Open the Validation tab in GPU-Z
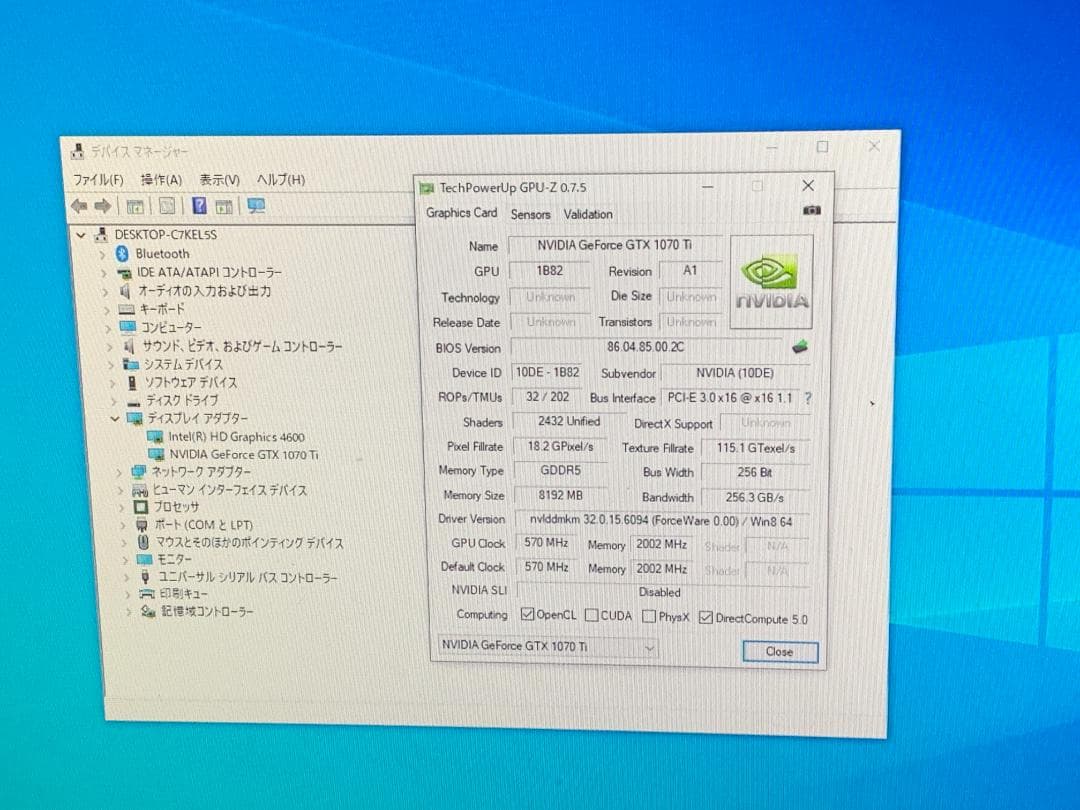 pos(588,214)
